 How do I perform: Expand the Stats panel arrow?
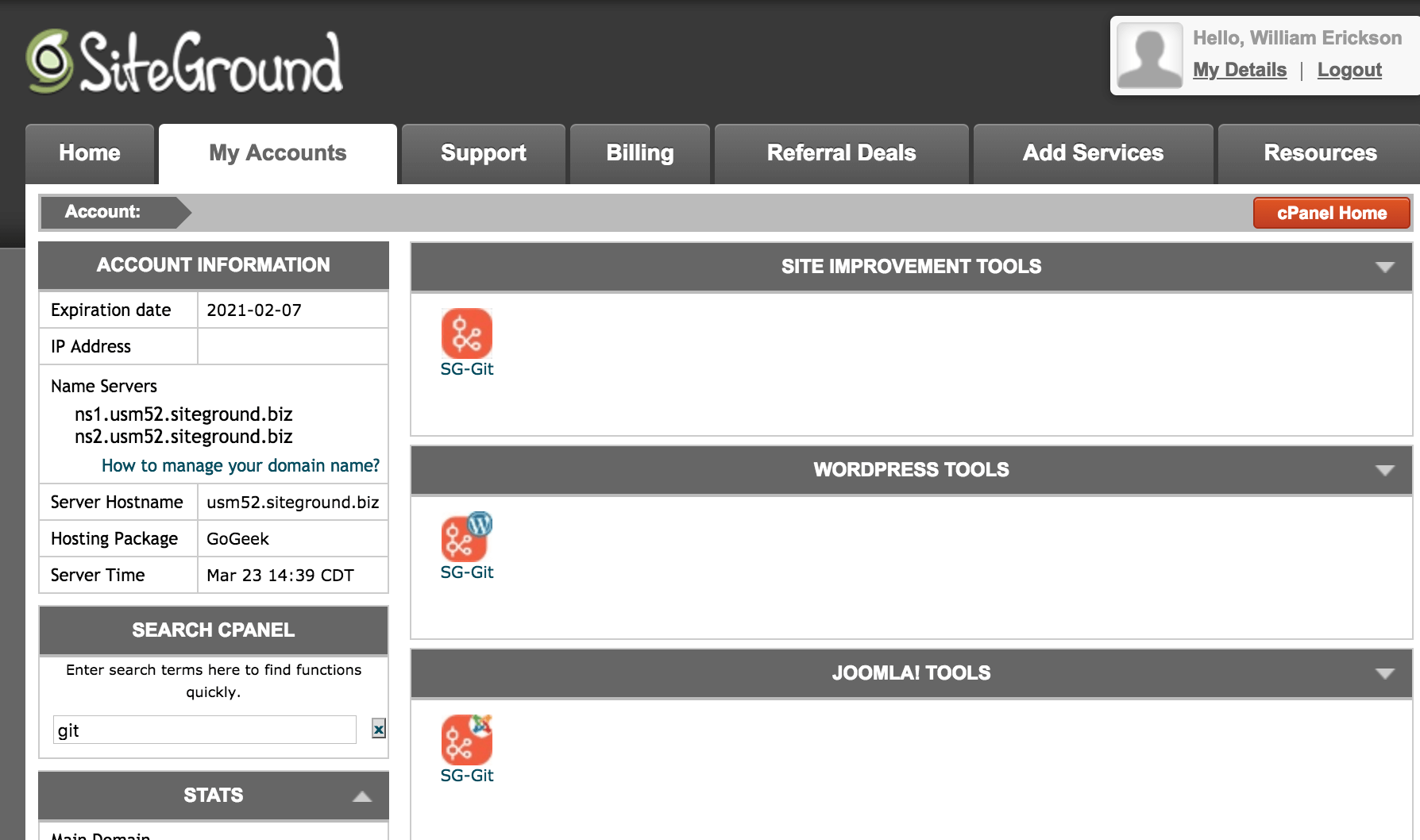click(362, 796)
